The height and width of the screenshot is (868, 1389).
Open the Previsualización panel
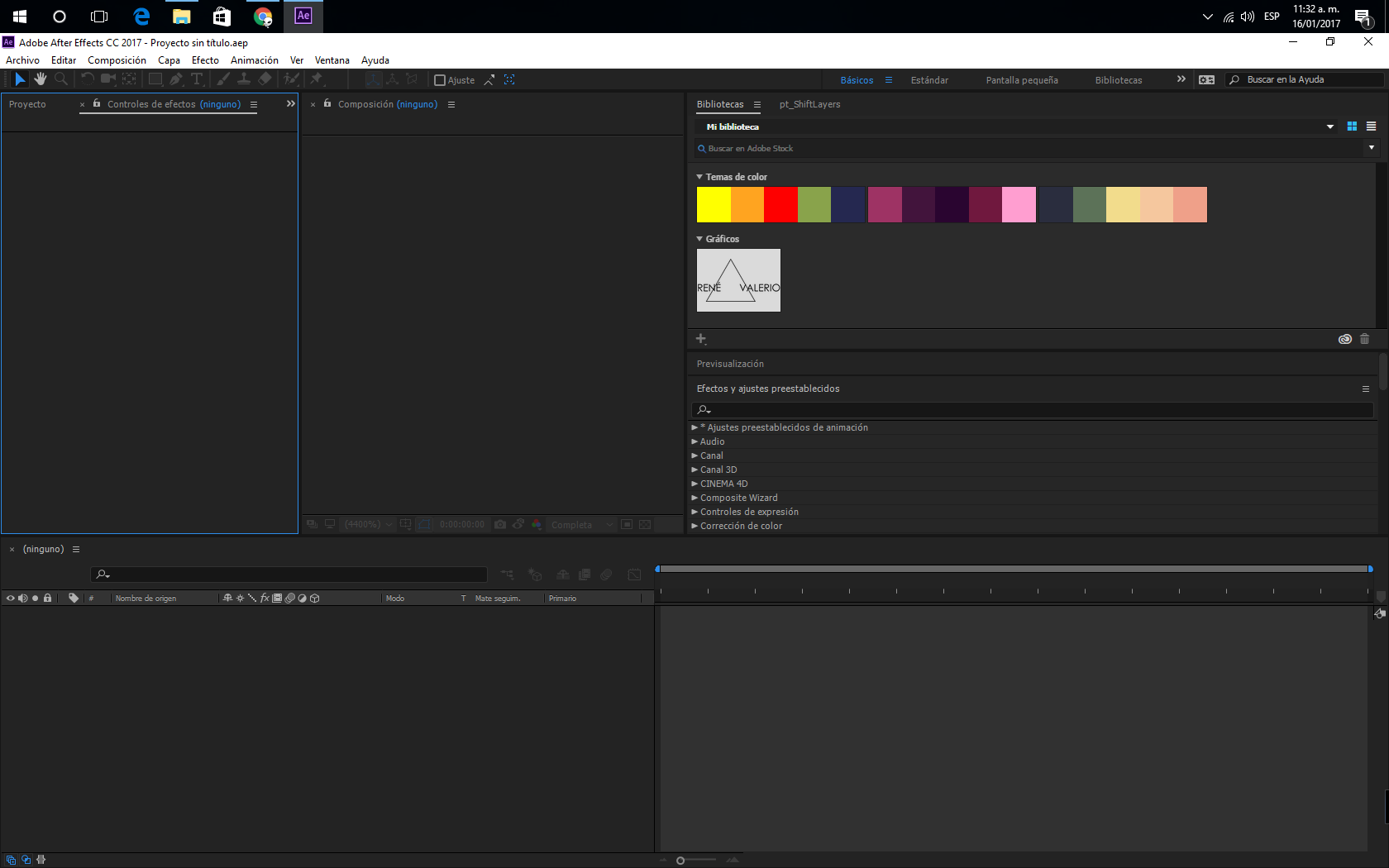(730, 364)
